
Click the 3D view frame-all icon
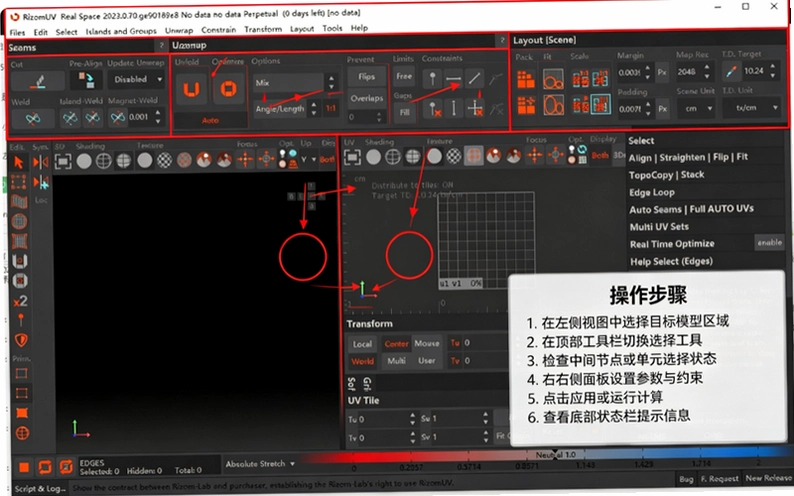63,161
